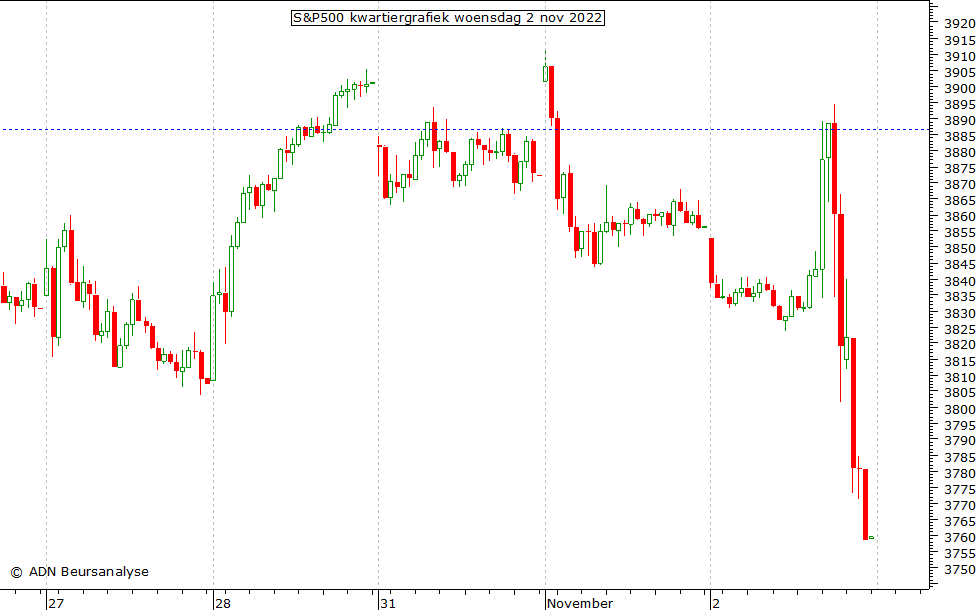Click the price label 3775

point(959,489)
